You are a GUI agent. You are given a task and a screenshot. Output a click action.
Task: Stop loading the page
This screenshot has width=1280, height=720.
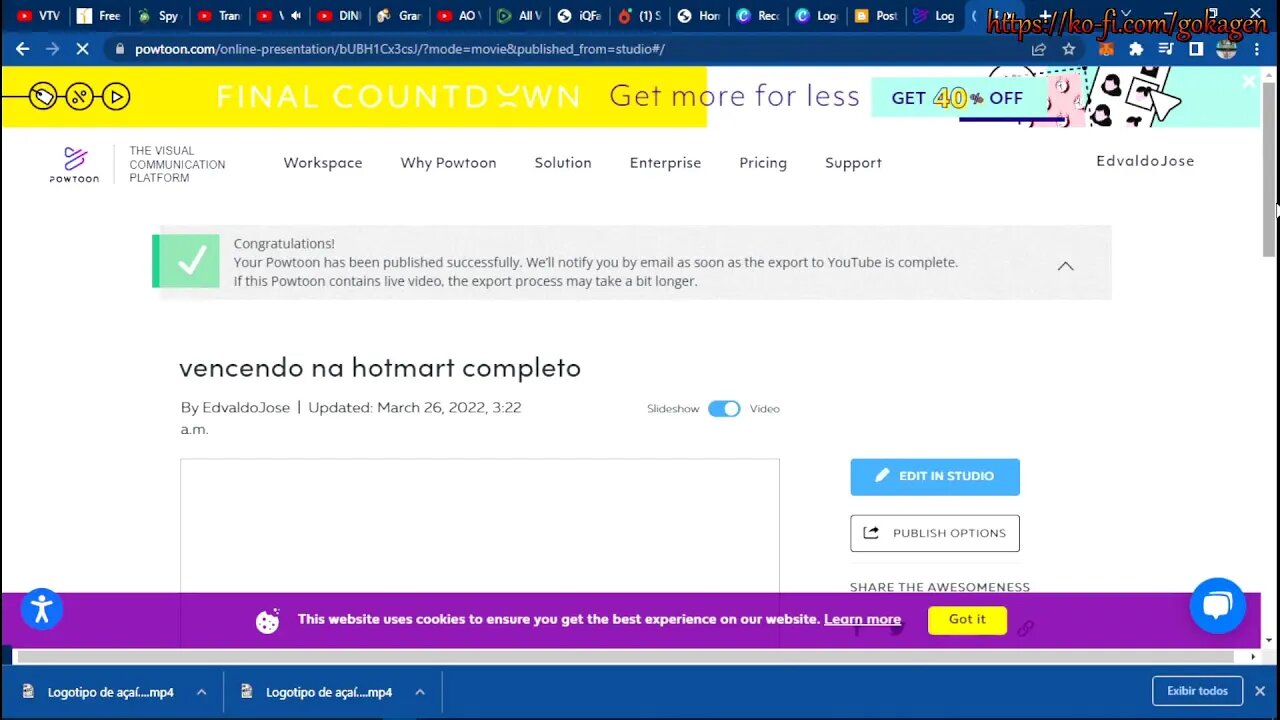point(83,49)
